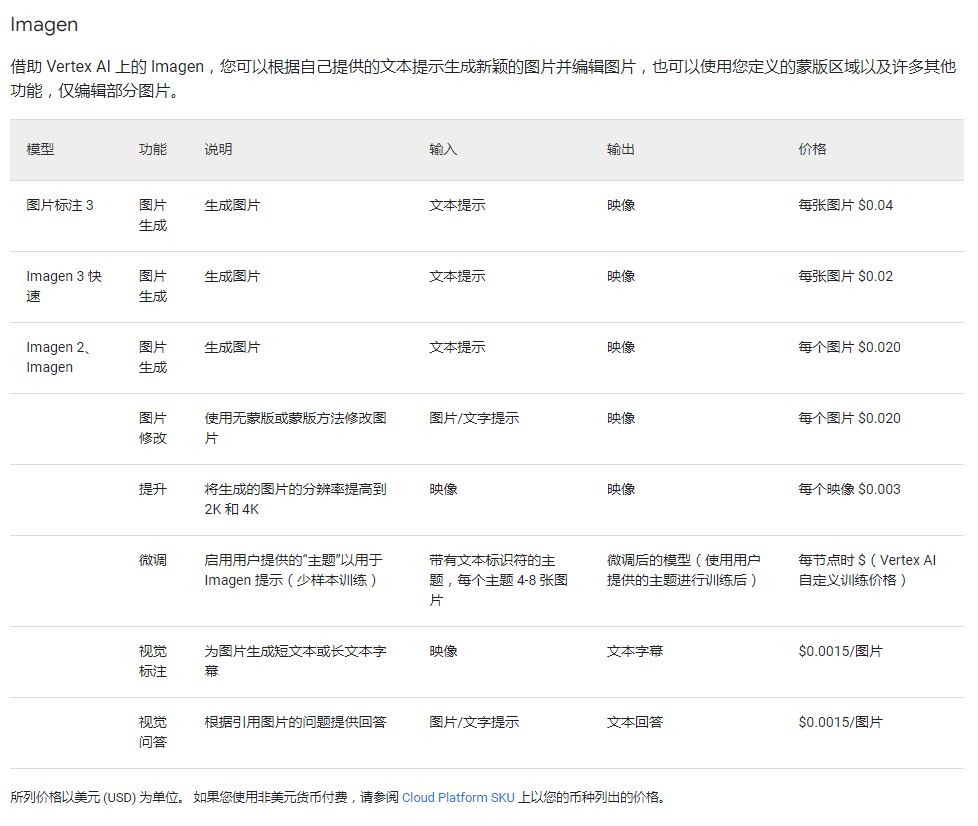The image size is (978, 826).
Task: Select the 模型 column header
Action: [x=41, y=149]
